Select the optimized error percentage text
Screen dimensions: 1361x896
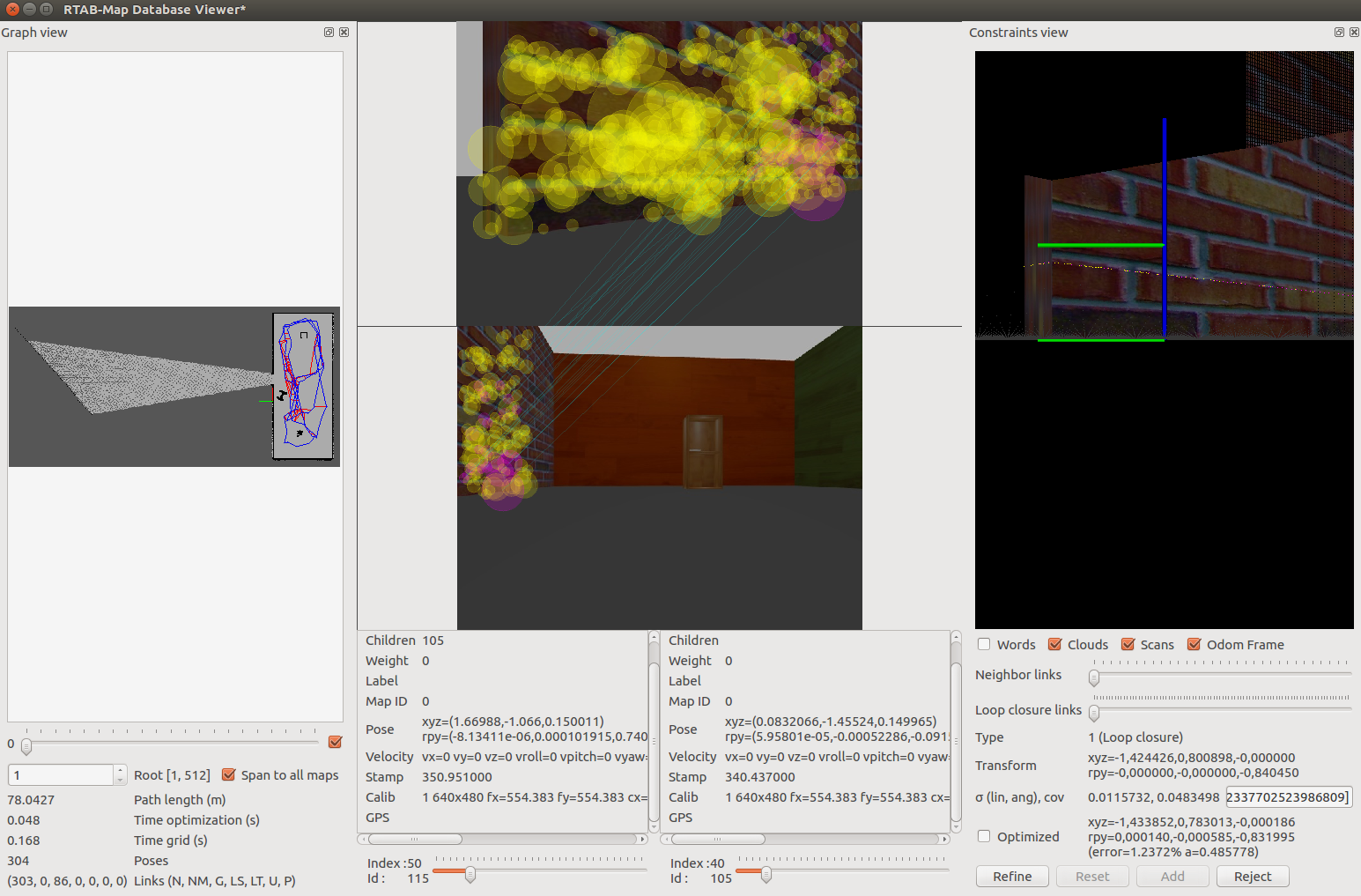click(x=1173, y=852)
